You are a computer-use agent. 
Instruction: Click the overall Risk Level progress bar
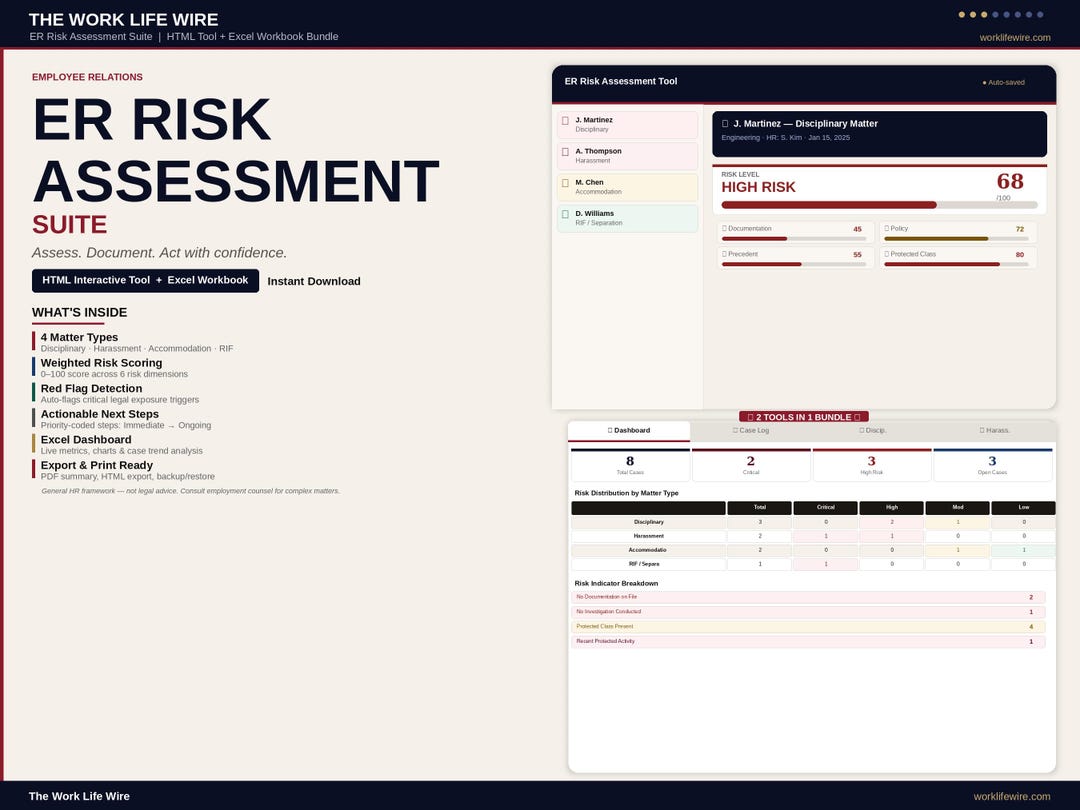880,205
